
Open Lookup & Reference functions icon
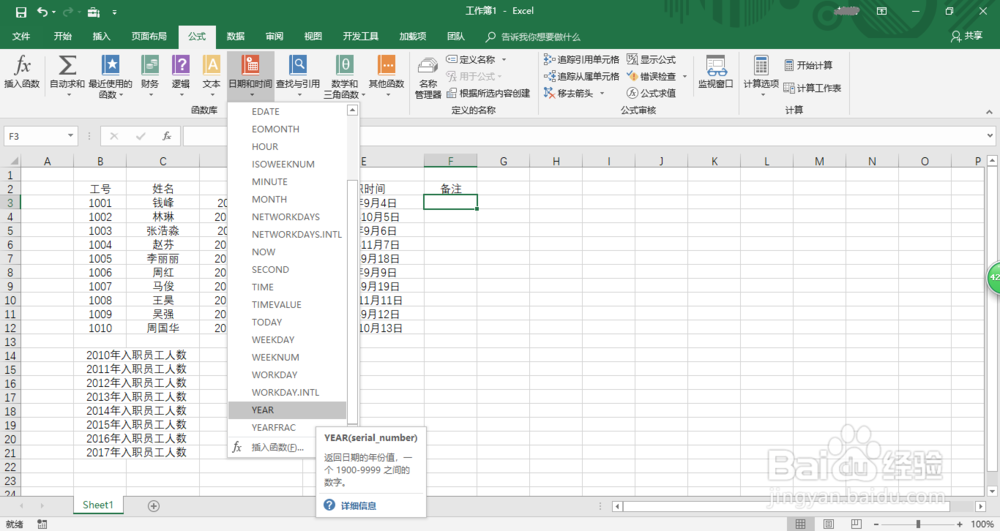pos(298,65)
